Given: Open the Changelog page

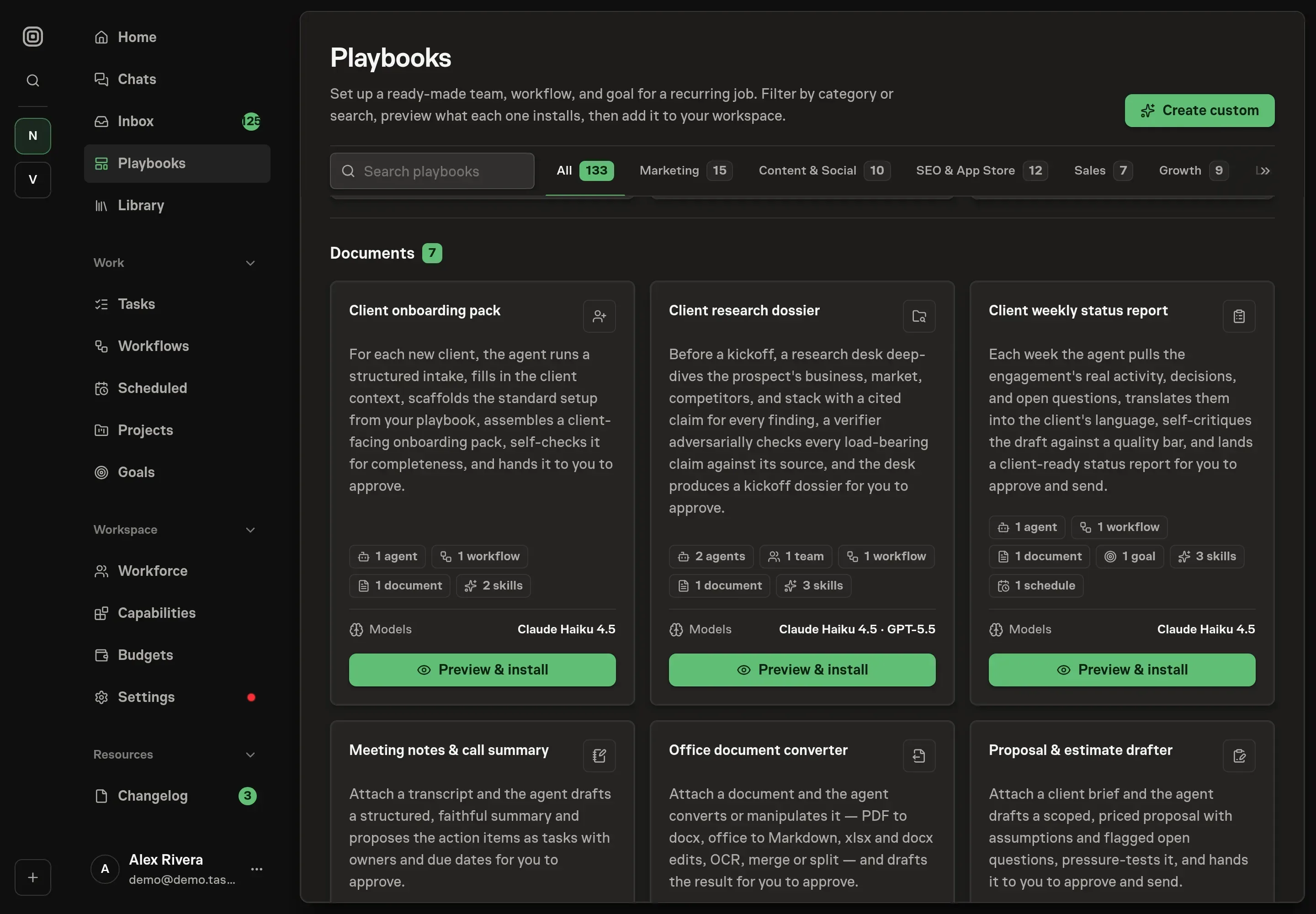Looking at the screenshot, I should [x=177, y=796].
